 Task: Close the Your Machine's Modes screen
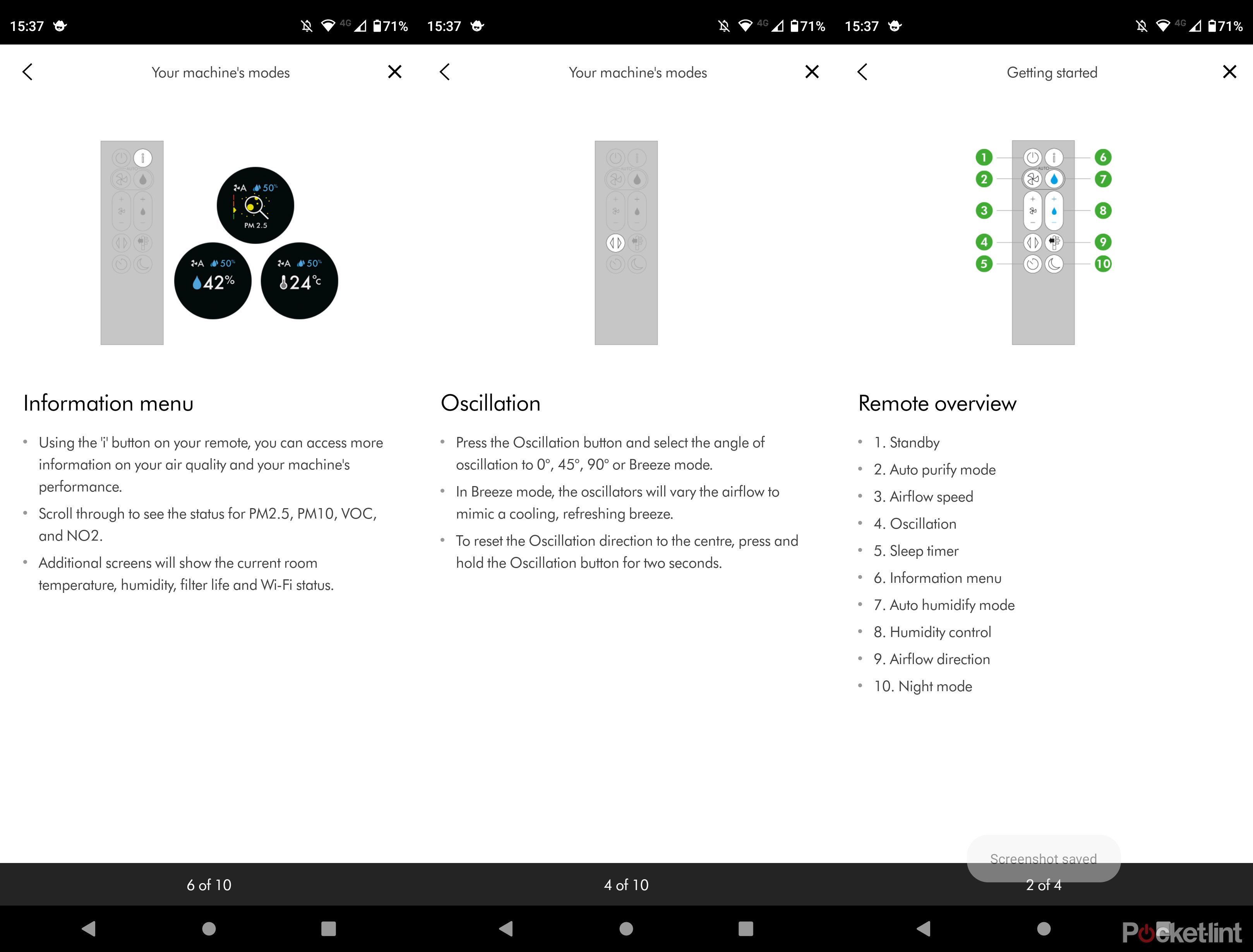[395, 71]
